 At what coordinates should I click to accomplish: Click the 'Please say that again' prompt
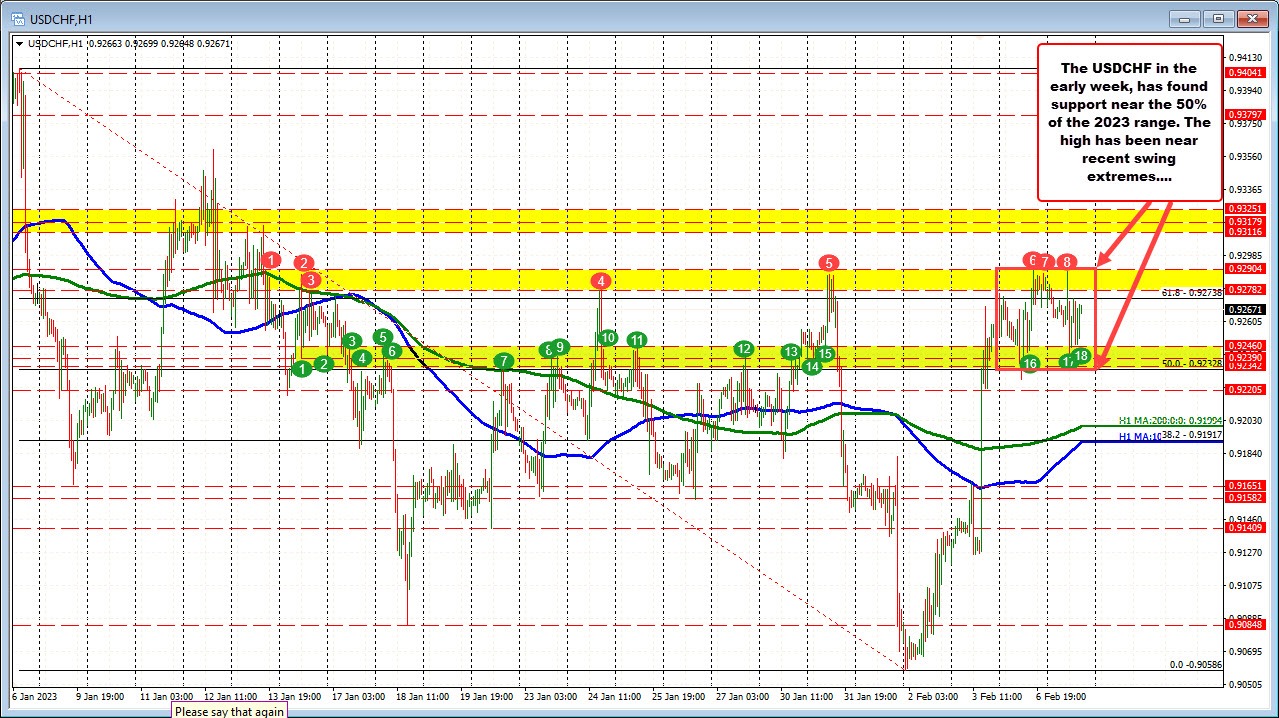point(229,711)
